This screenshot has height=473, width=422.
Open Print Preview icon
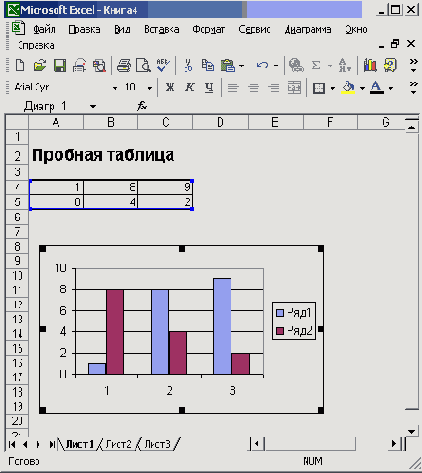click(143, 65)
